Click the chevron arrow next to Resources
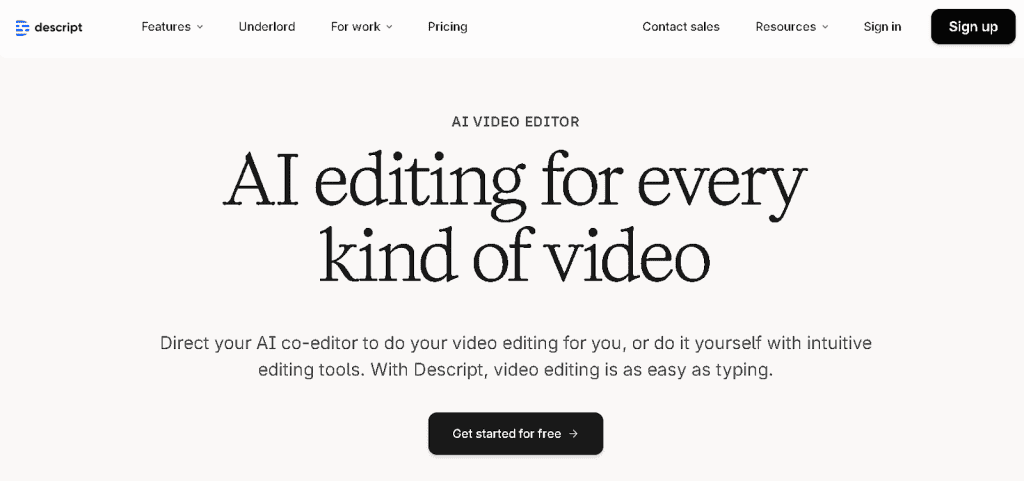Image resolution: width=1024 pixels, height=481 pixels. pos(825,27)
